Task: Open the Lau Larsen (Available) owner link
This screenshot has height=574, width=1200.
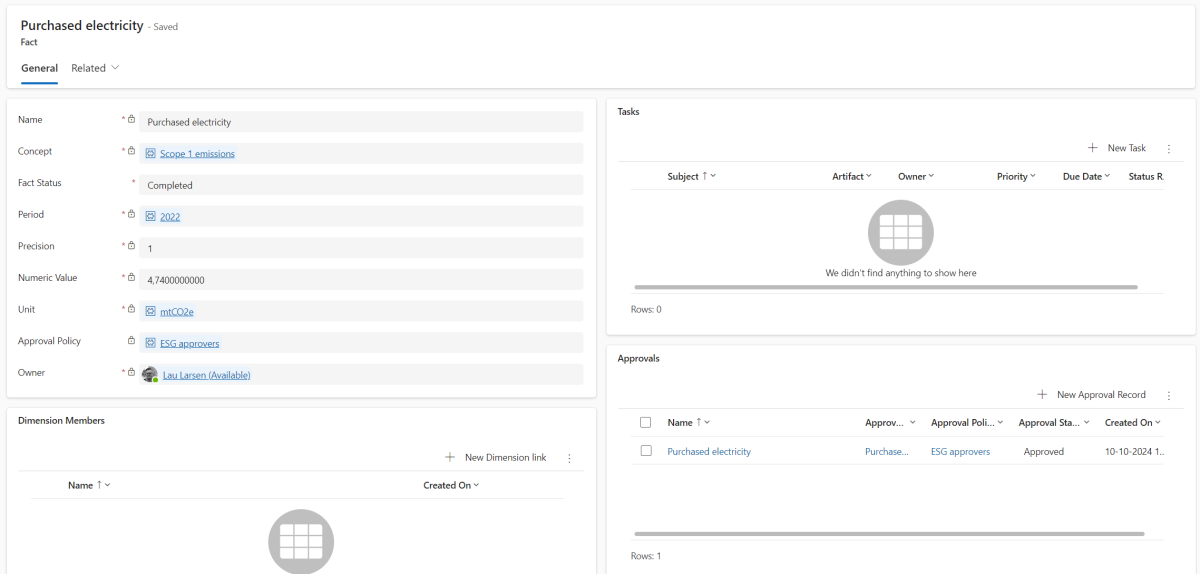Action: pos(207,375)
